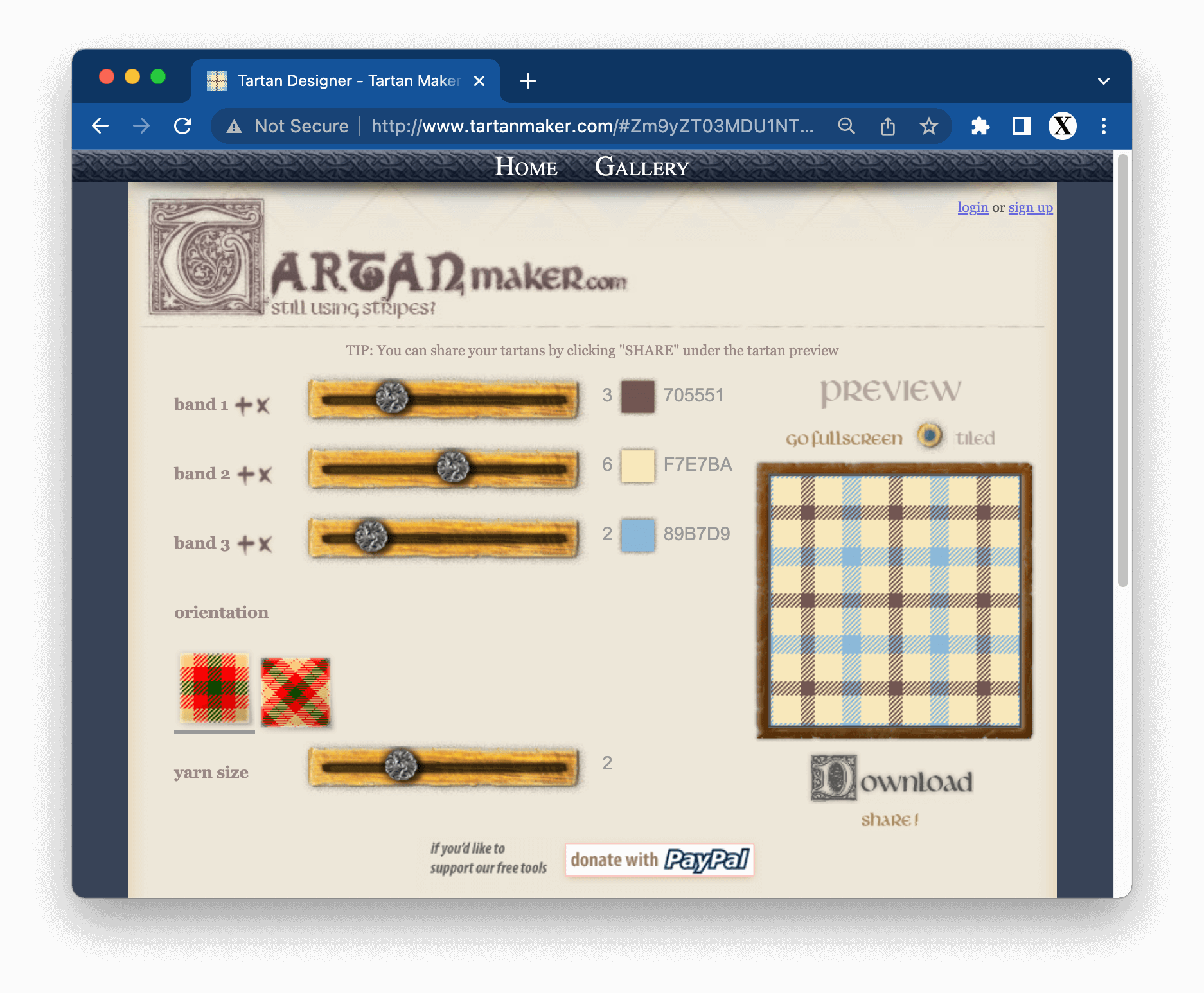Toggle the browser side panel
Viewport: 1204px width, 993px height.
[x=1021, y=126]
